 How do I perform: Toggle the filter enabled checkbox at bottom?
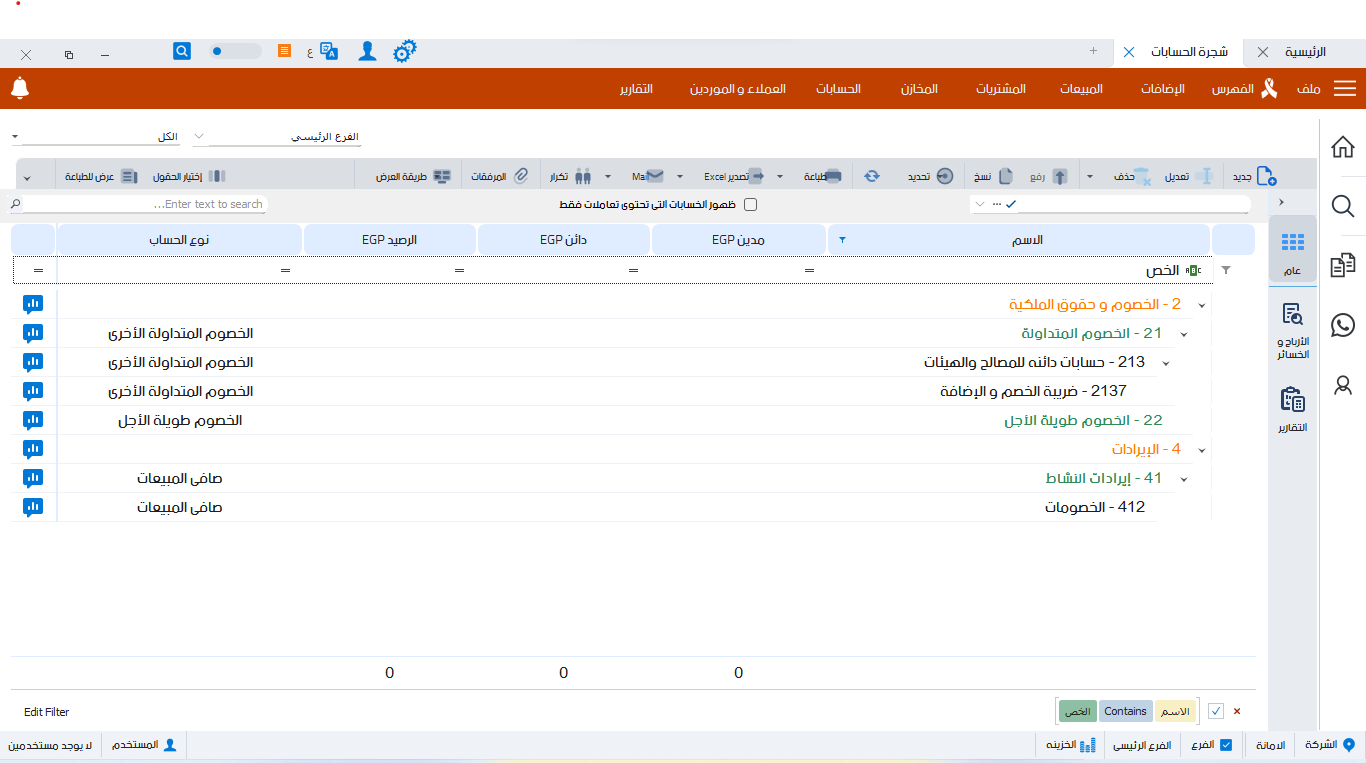pyautogui.click(x=1216, y=711)
